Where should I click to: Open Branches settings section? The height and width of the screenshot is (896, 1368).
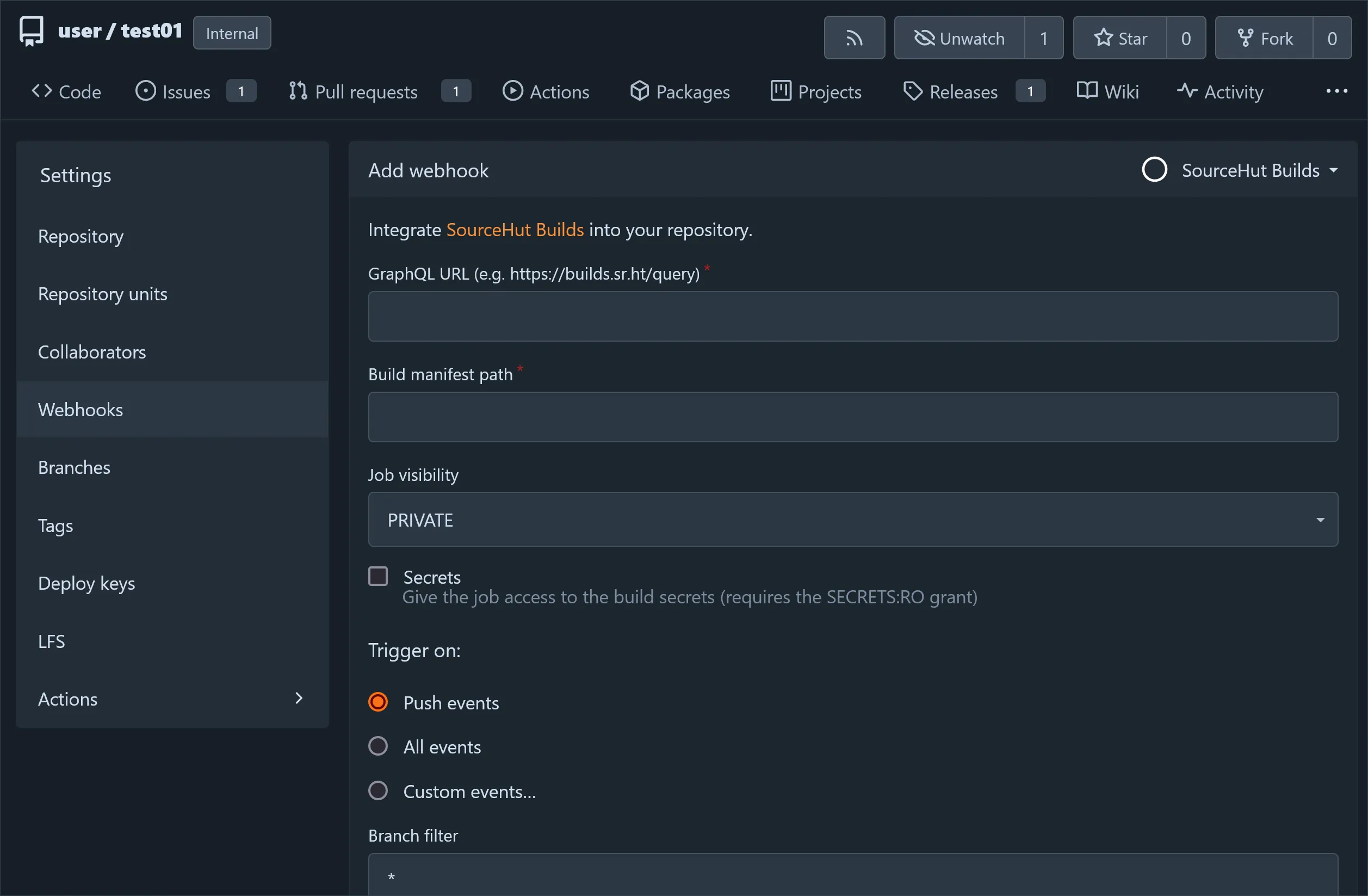[x=74, y=466]
